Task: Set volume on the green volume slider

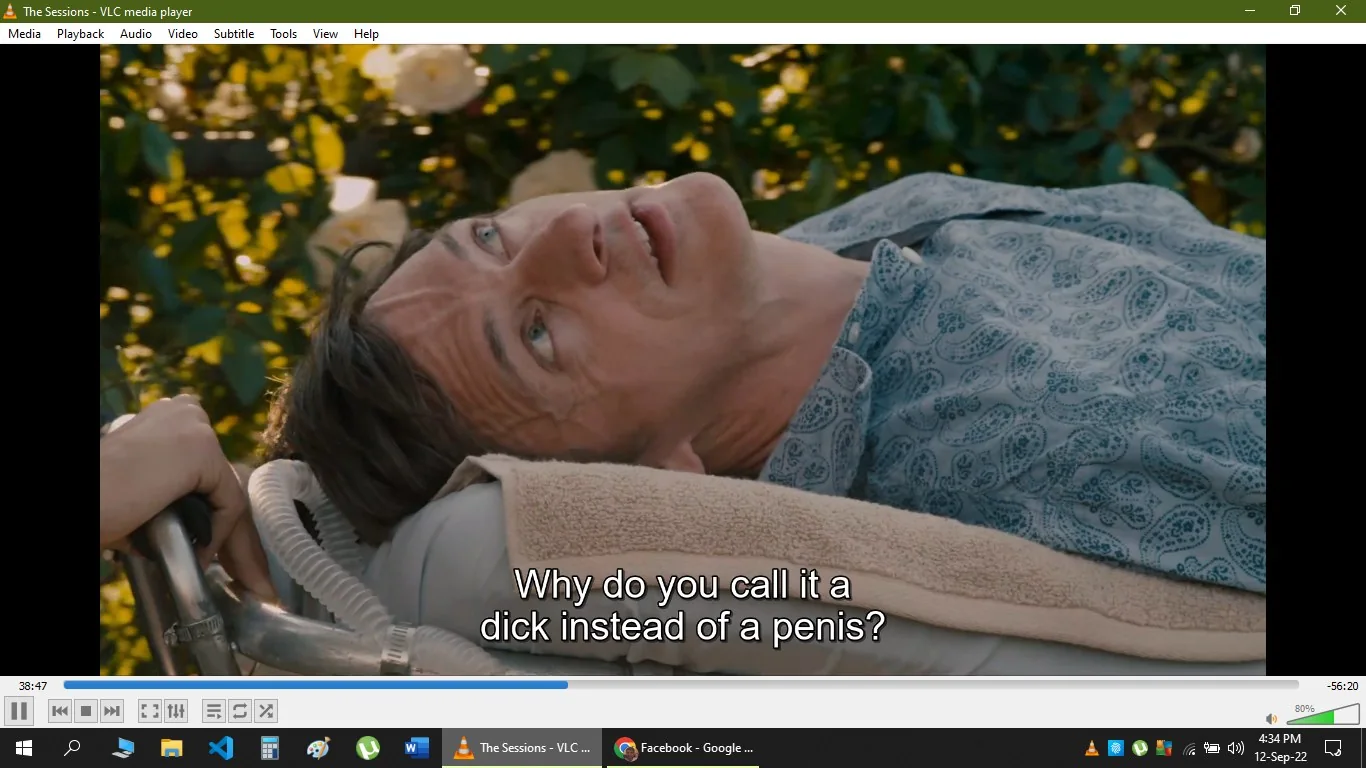Action: pyautogui.click(x=1323, y=715)
